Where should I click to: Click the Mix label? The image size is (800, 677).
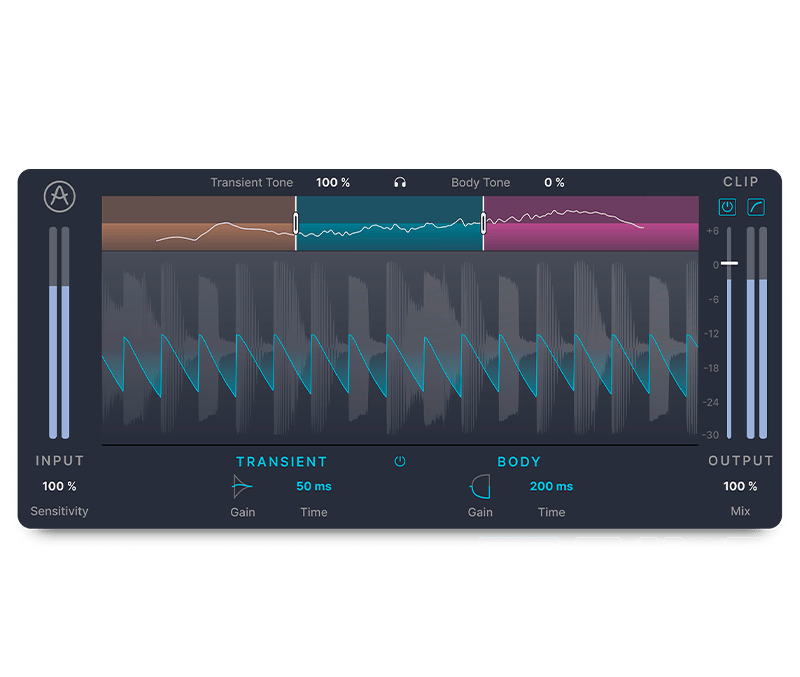tap(740, 511)
